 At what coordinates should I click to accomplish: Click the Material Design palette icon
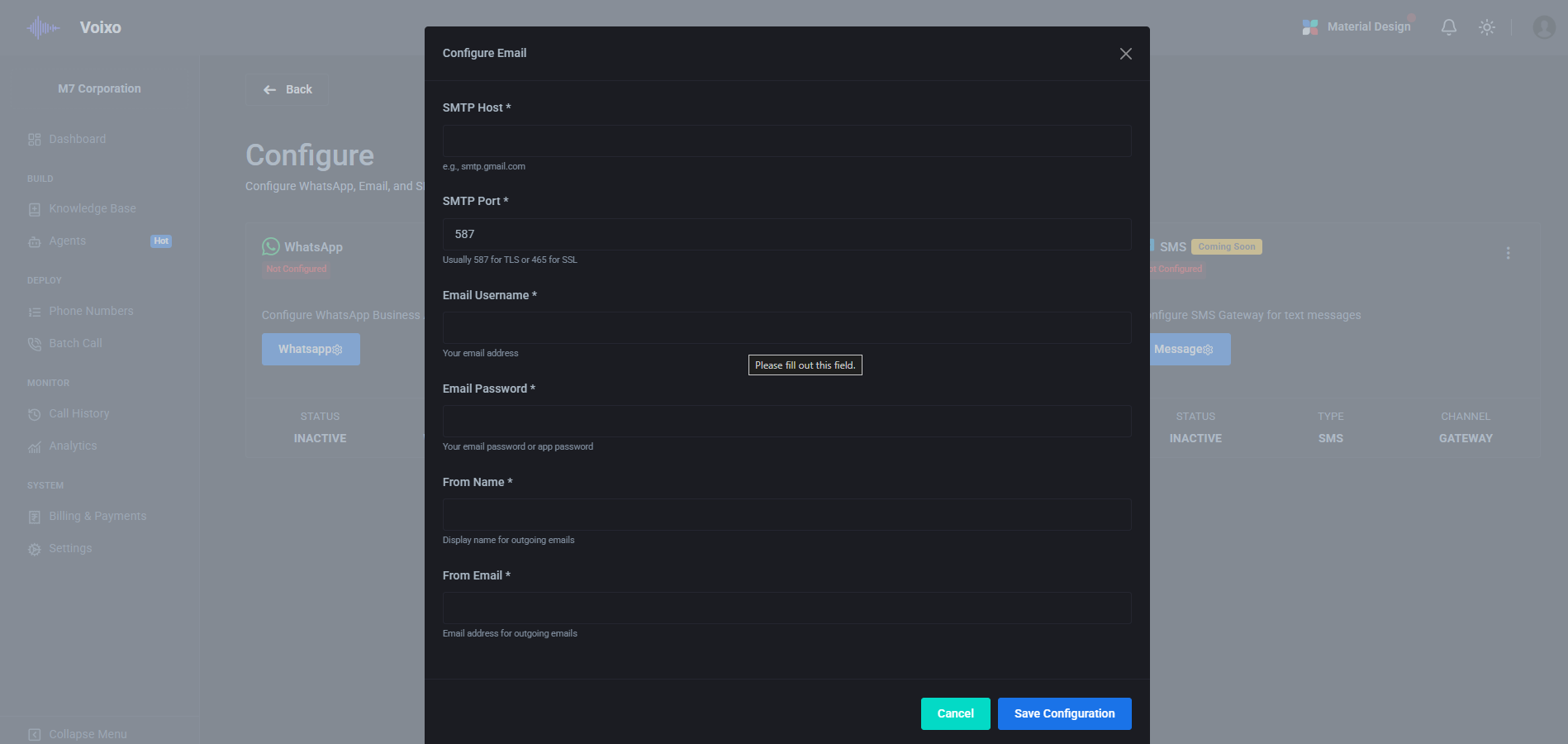coord(1309,26)
